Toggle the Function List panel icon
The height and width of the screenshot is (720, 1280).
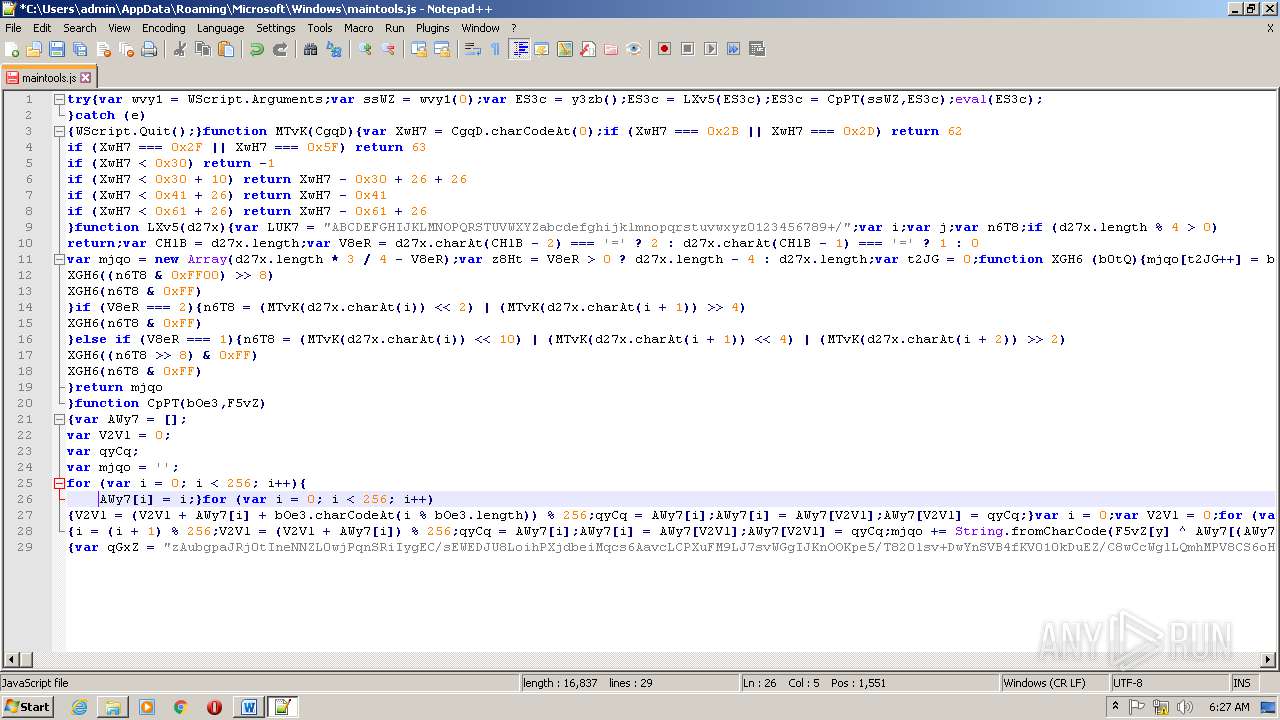coord(588,49)
